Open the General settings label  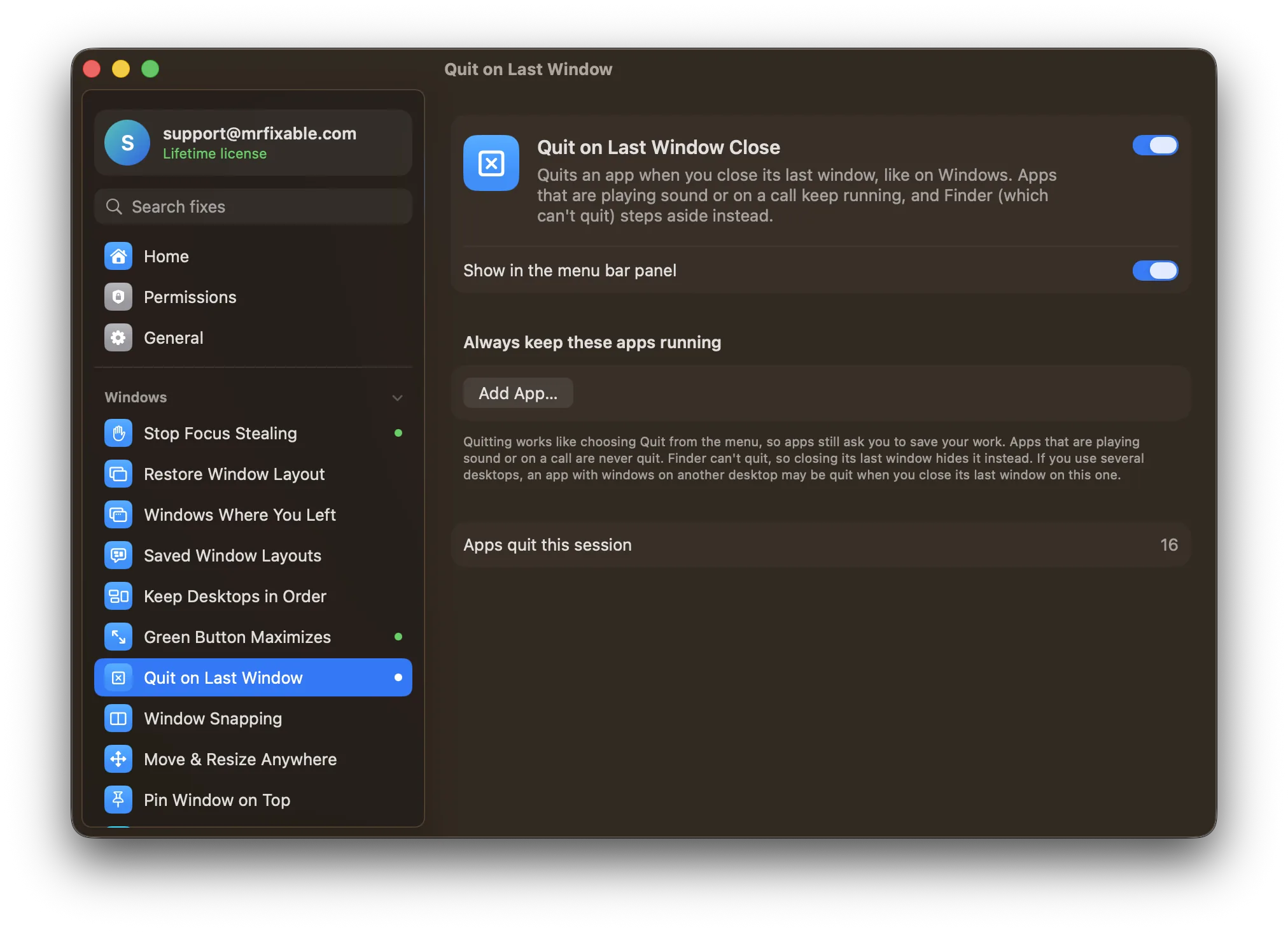(174, 338)
